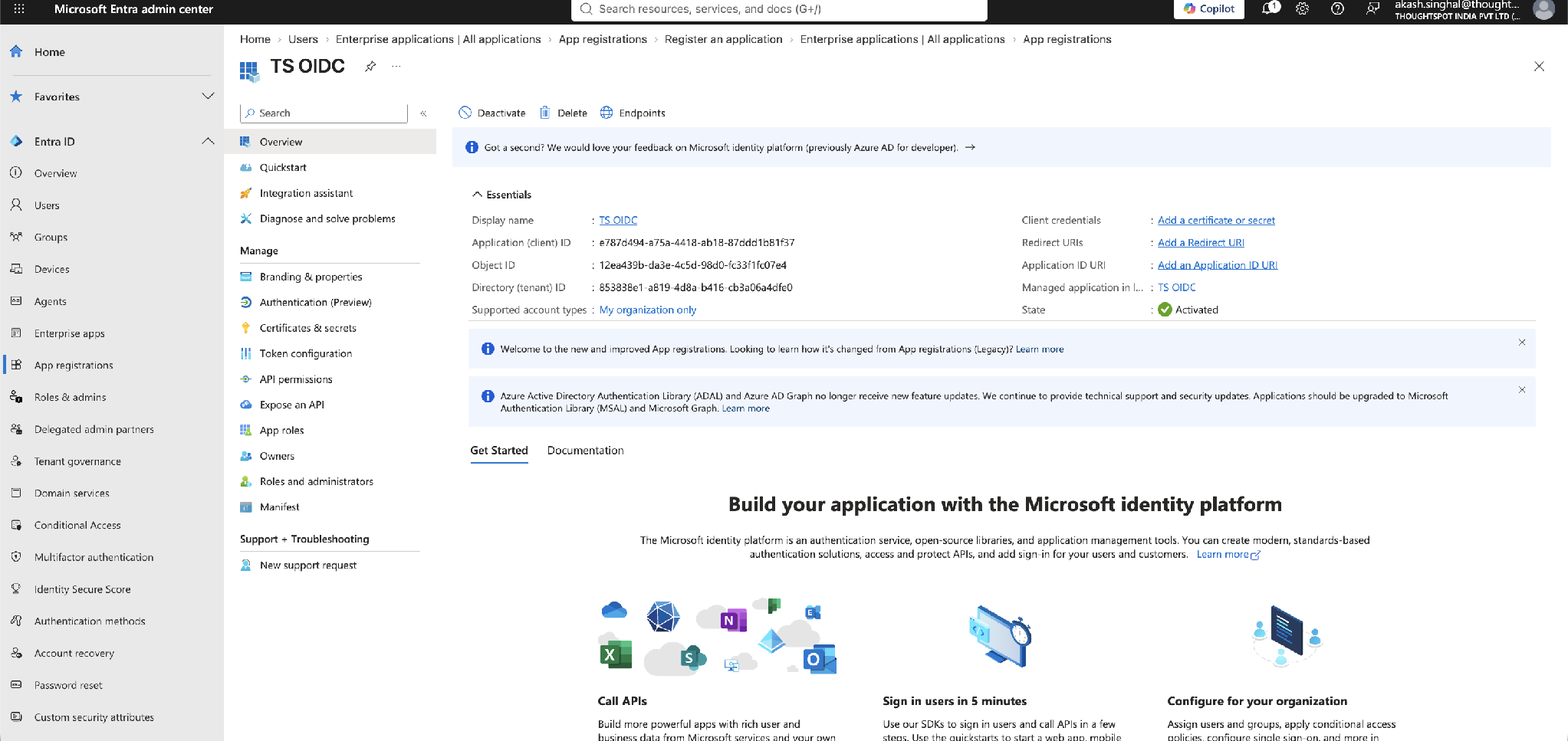Open Multifactor authentication in left navigation
1568x741 pixels.
point(94,558)
